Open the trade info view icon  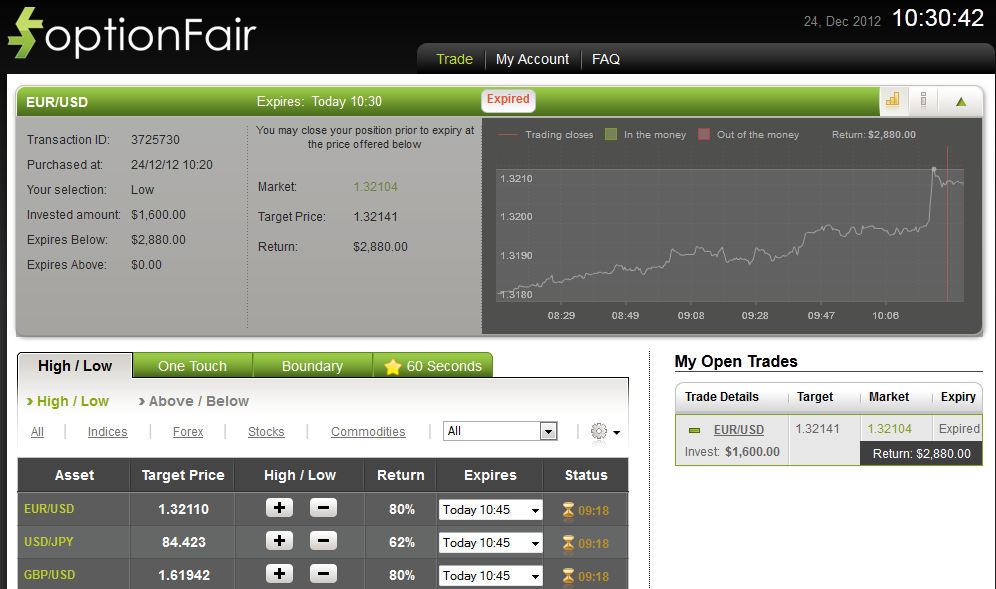923,100
